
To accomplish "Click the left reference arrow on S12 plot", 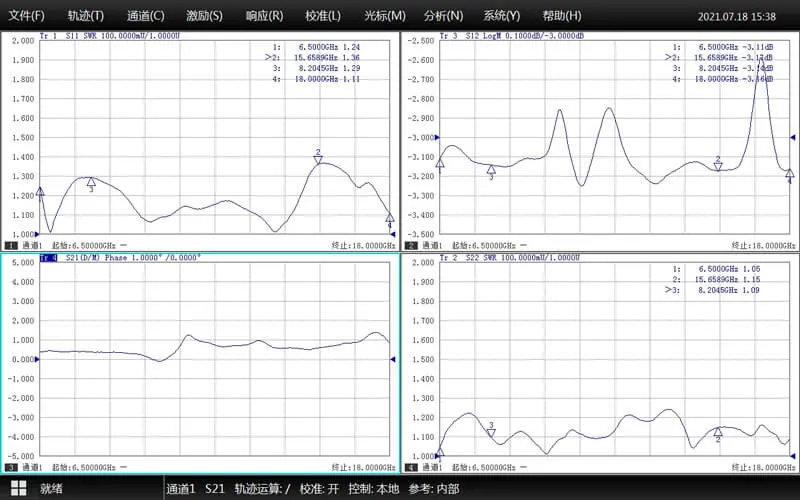I will pos(437,138).
